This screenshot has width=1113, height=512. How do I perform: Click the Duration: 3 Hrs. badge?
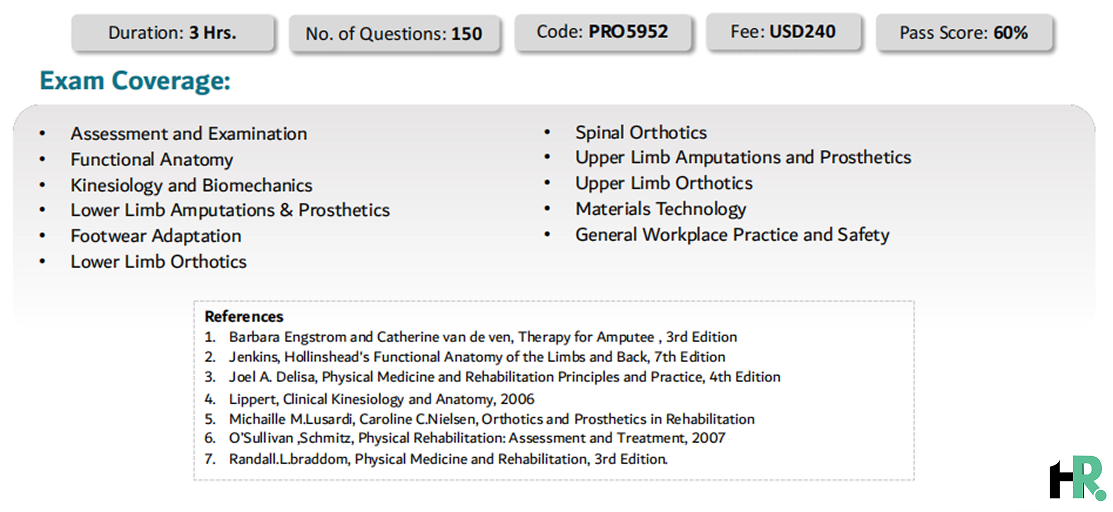pos(172,33)
